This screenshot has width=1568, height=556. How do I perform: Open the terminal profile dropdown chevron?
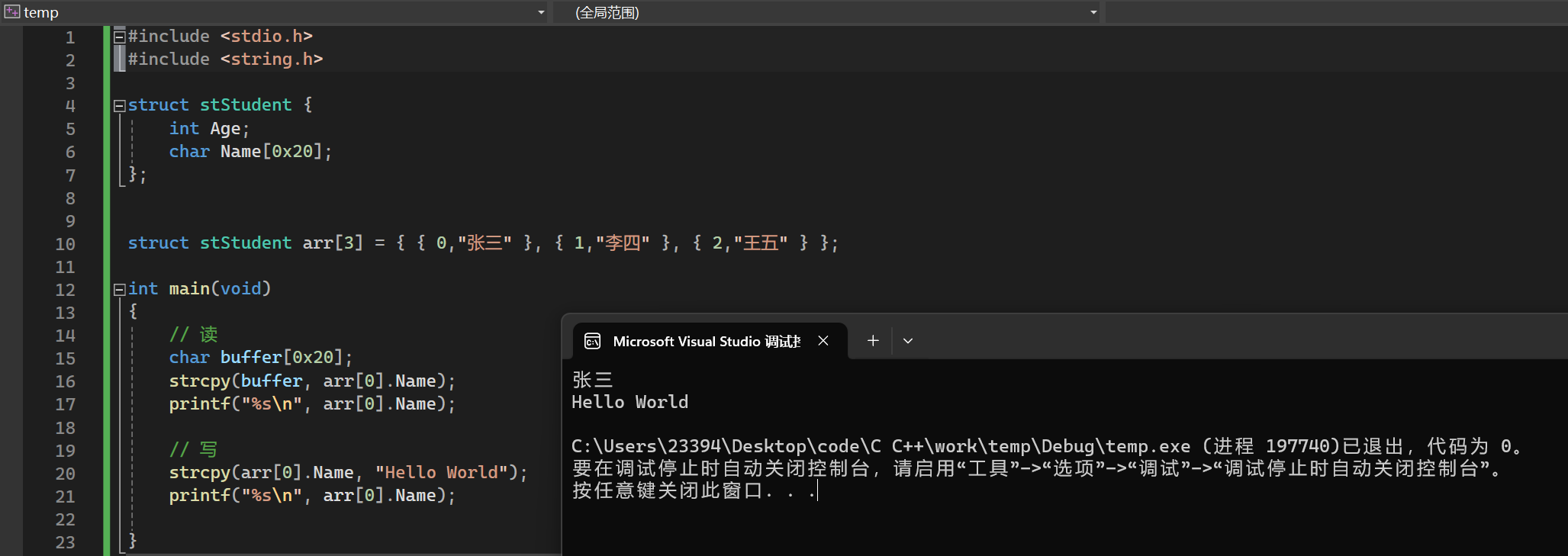tap(908, 341)
